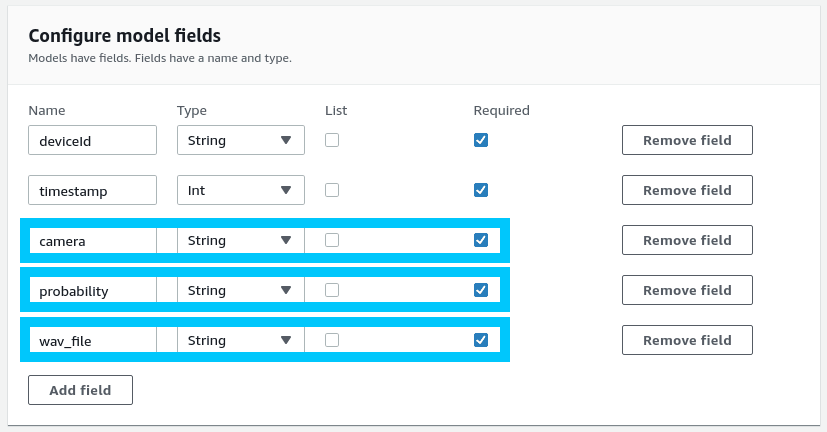Untick Required for the probability field
The height and width of the screenshot is (432, 827).
(481, 290)
